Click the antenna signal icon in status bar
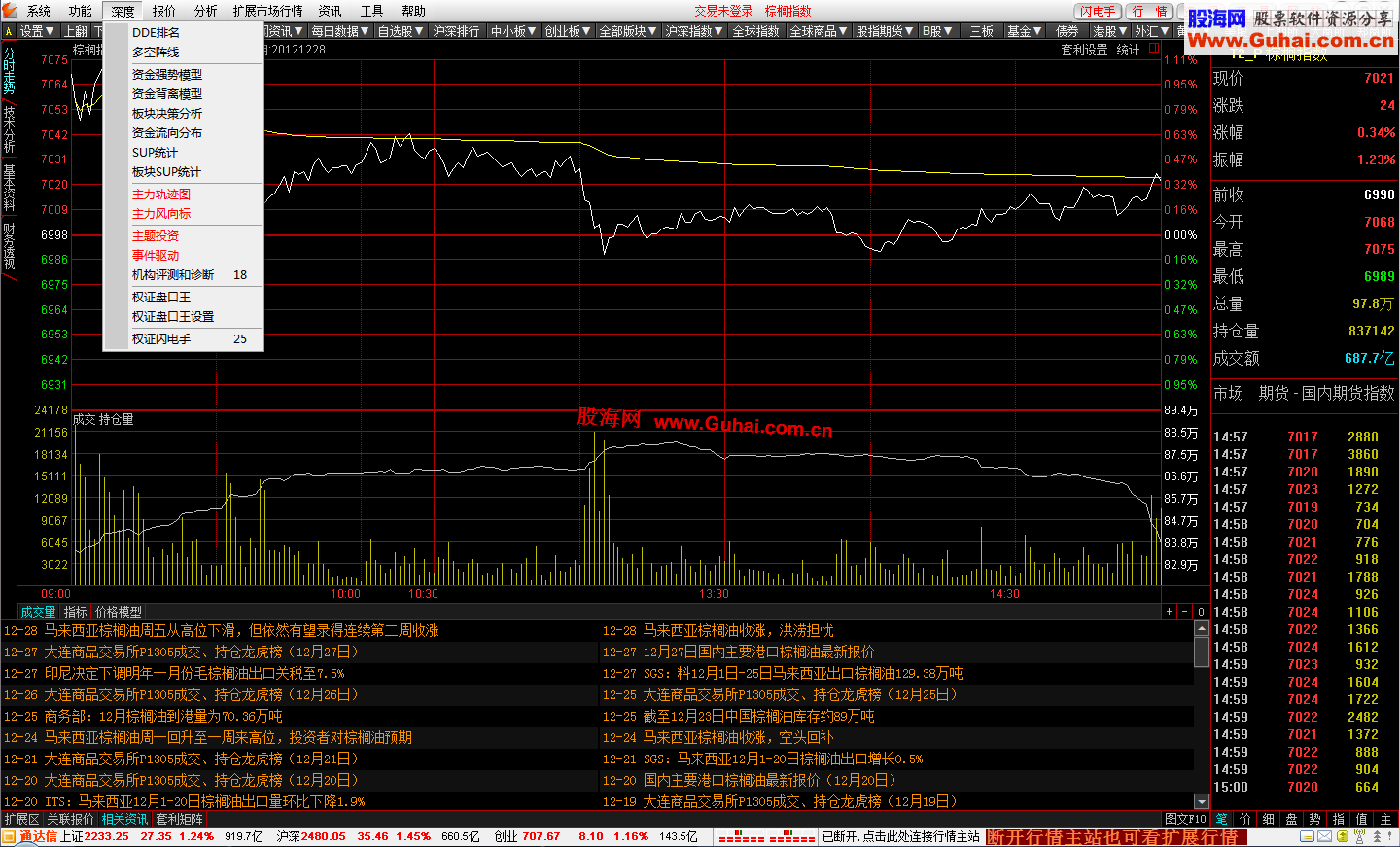This screenshot has width=1400, height=847. pyautogui.click(x=1359, y=836)
